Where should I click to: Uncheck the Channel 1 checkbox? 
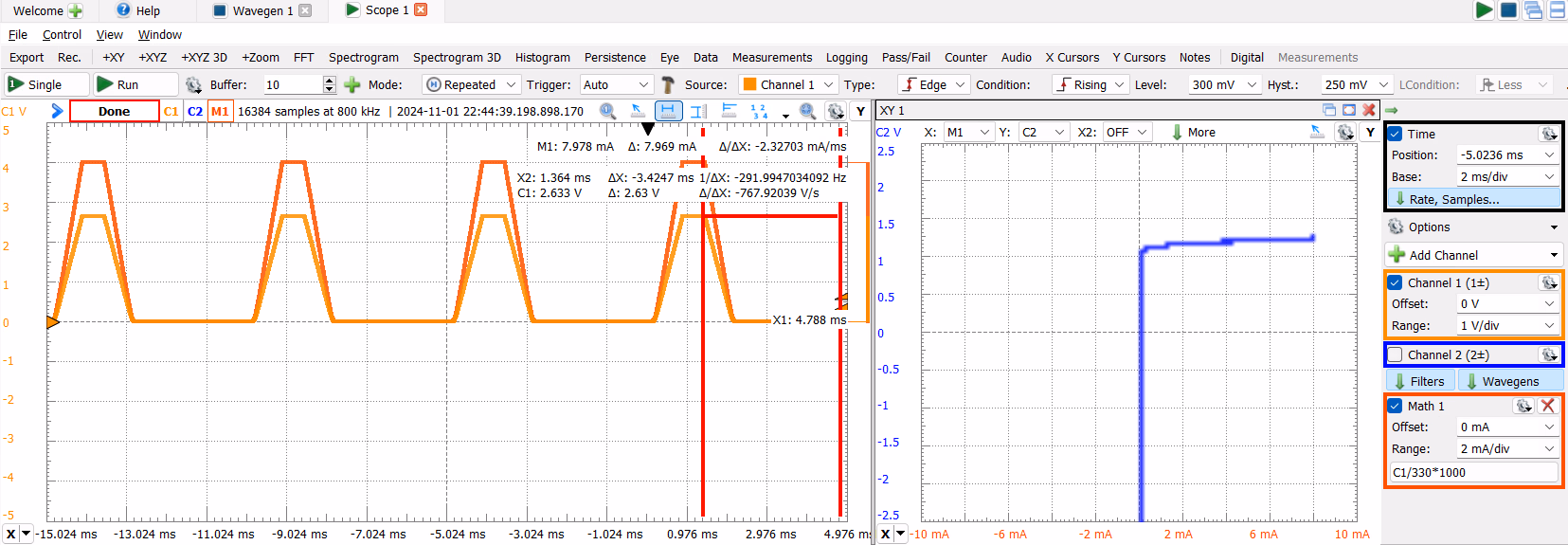[x=1396, y=282]
